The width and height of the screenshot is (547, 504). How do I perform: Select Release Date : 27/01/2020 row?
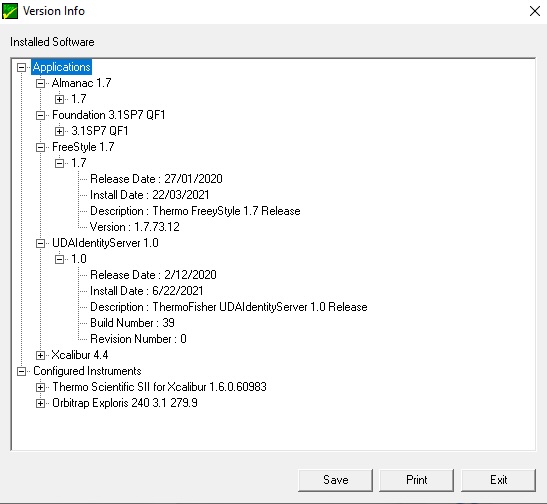coord(156,179)
